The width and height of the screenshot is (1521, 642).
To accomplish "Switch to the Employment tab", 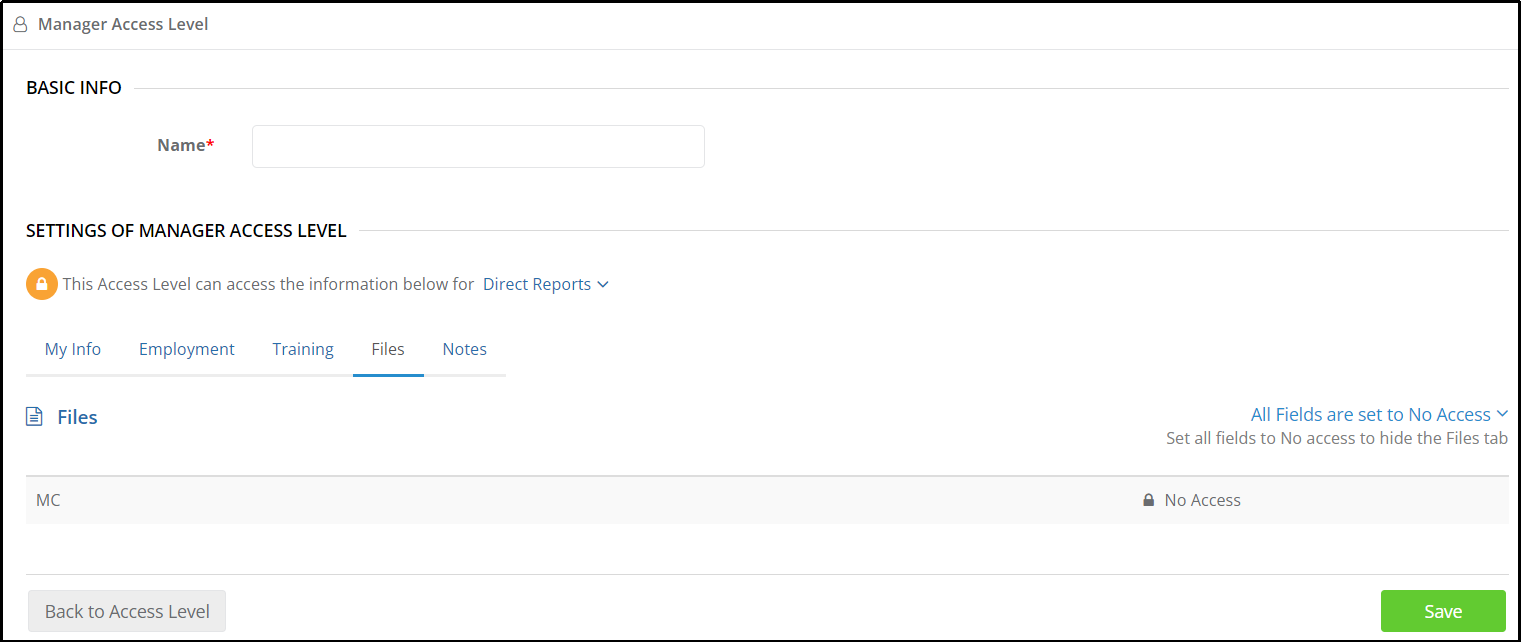I will [x=187, y=349].
